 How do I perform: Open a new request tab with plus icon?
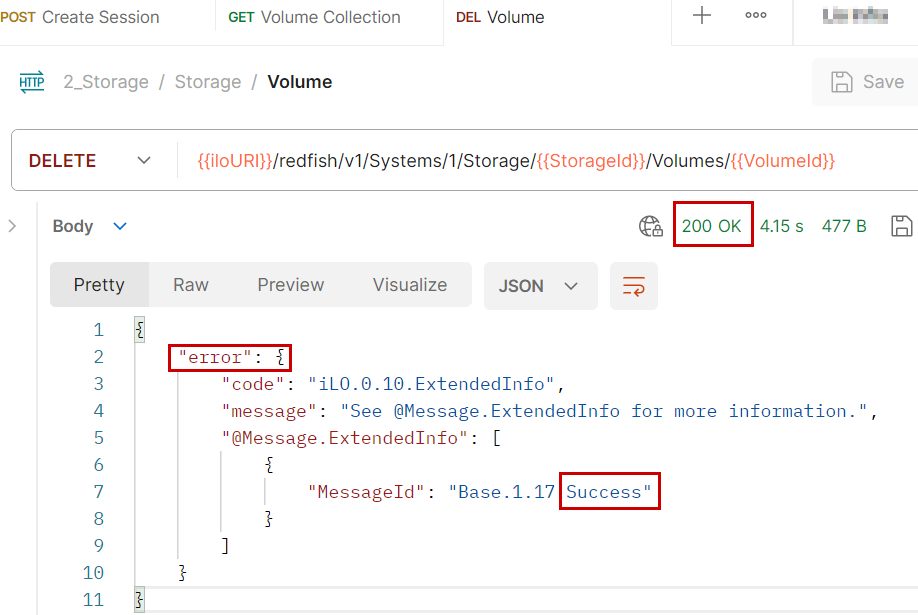click(702, 16)
